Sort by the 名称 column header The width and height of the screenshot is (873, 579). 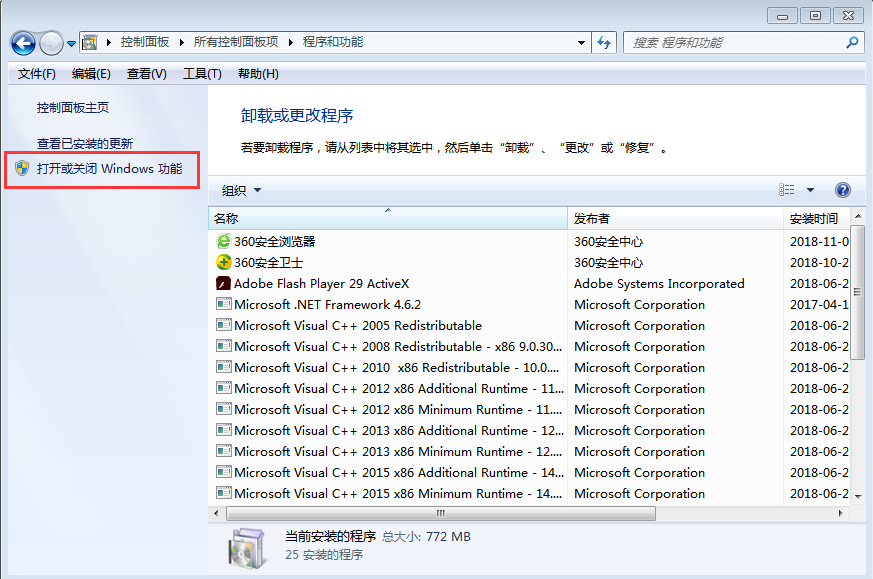388,218
